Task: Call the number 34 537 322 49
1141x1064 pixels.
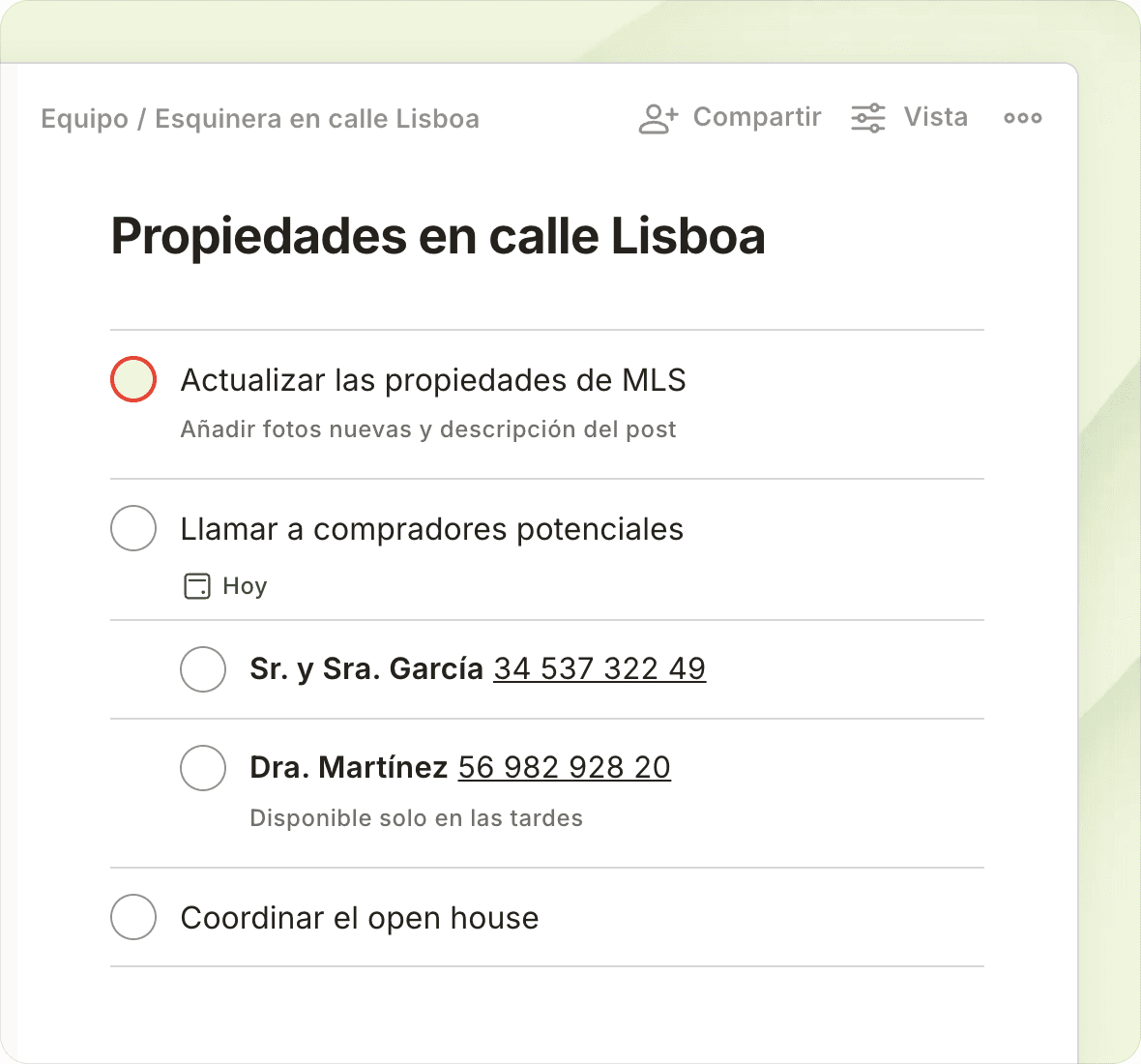Action: coord(600,668)
